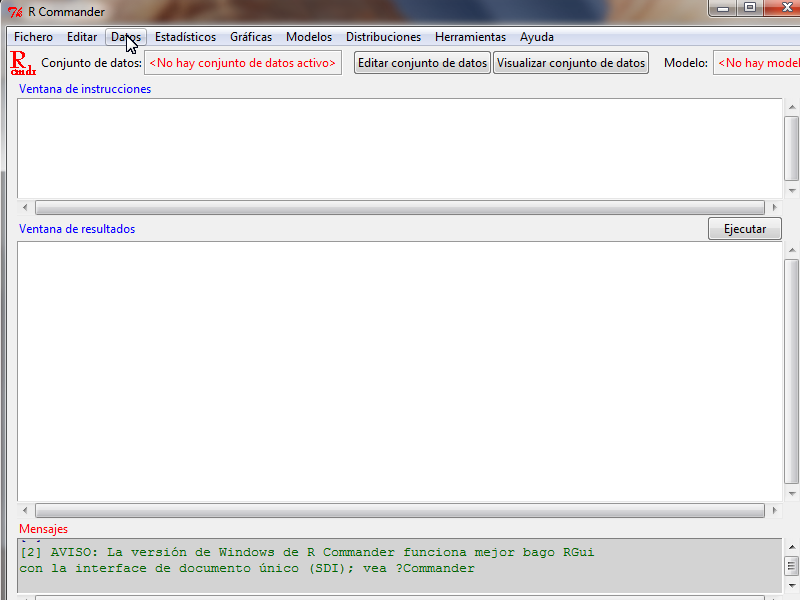The width and height of the screenshot is (800, 600).
Task: Click Mensajes scroll up arrow
Action: tap(792, 547)
